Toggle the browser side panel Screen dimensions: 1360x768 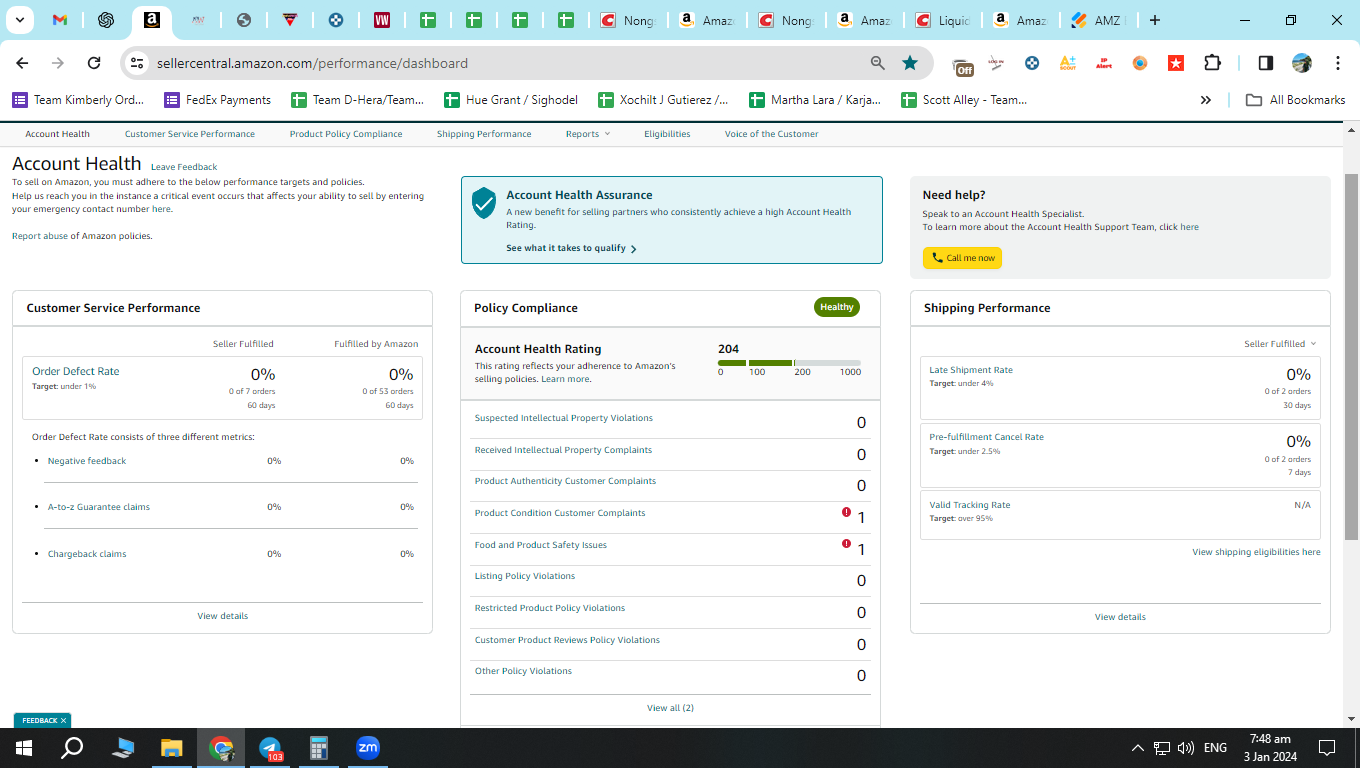coord(1265,63)
